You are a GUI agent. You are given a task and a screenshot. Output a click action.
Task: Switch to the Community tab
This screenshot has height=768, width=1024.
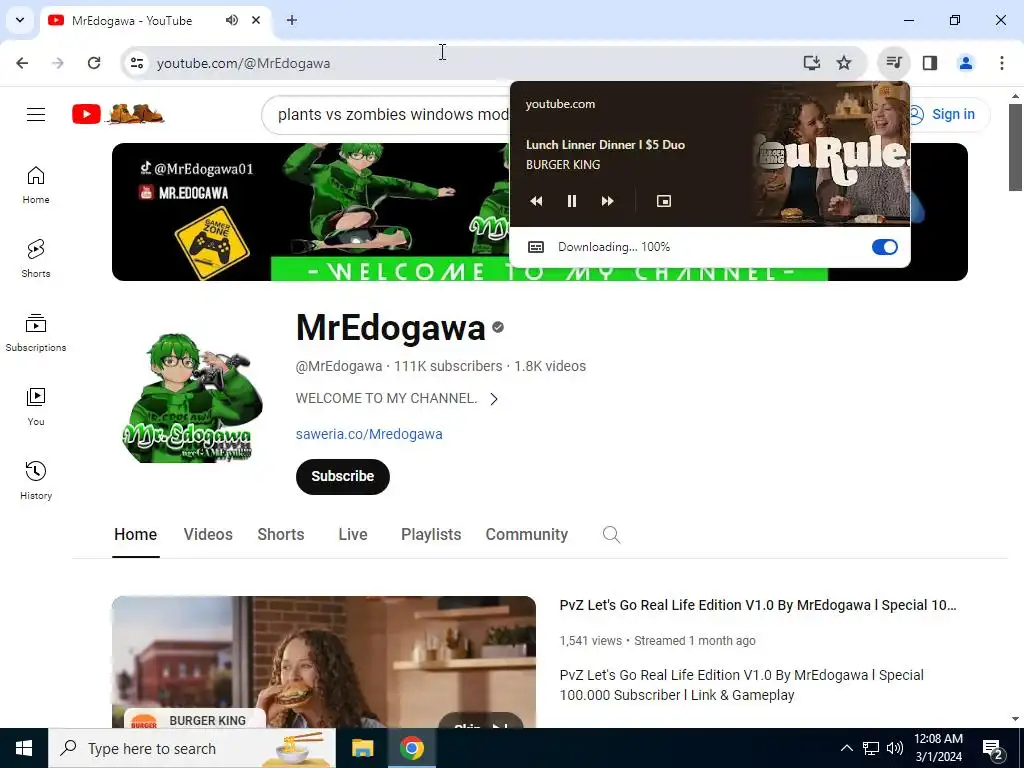coord(526,535)
